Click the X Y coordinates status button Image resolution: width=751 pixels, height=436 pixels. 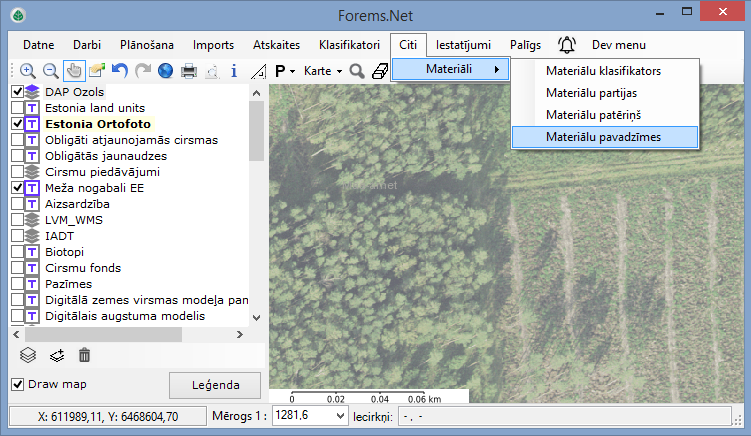coord(106,415)
